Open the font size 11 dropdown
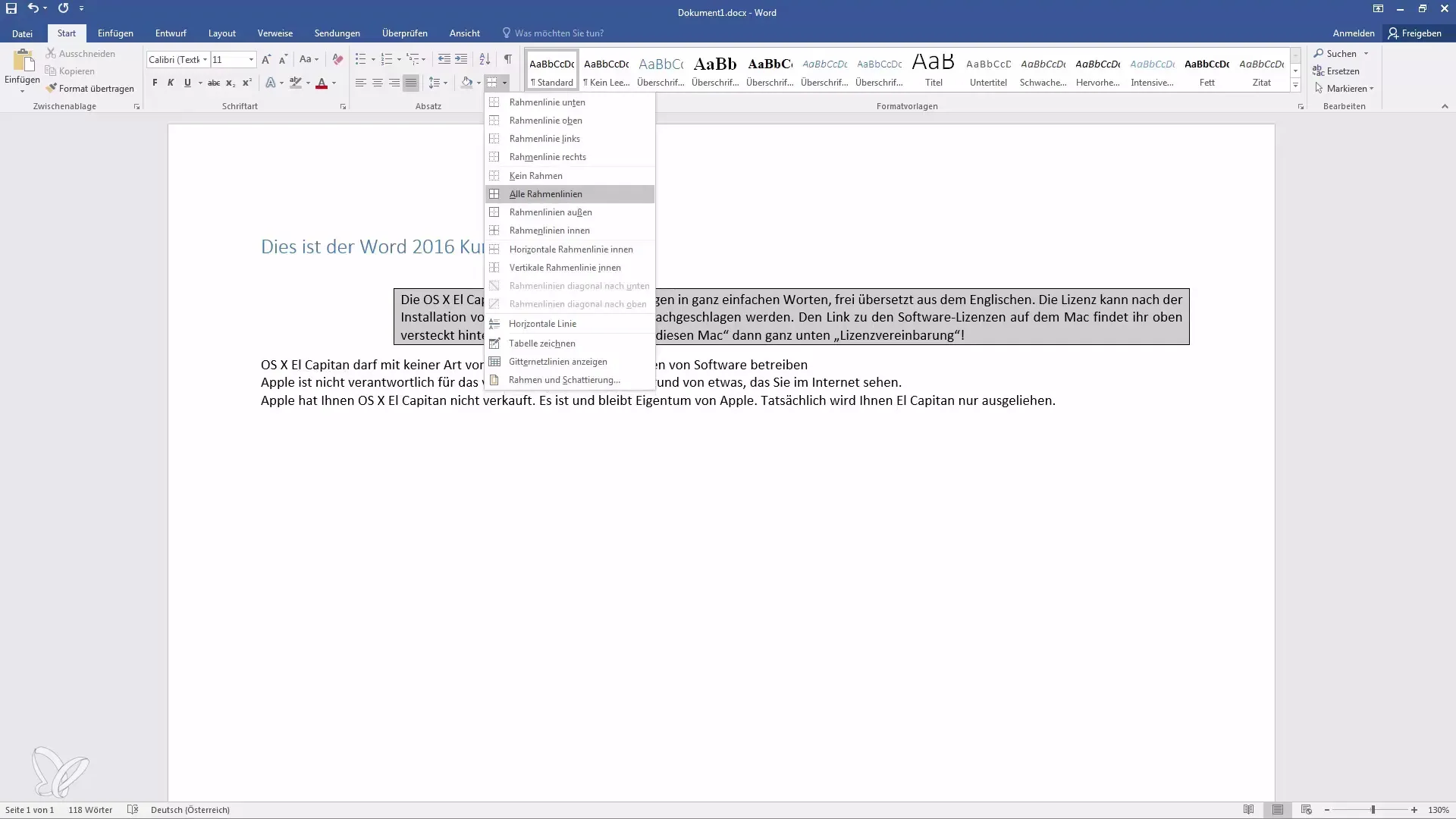The image size is (1456, 819). (x=251, y=59)
